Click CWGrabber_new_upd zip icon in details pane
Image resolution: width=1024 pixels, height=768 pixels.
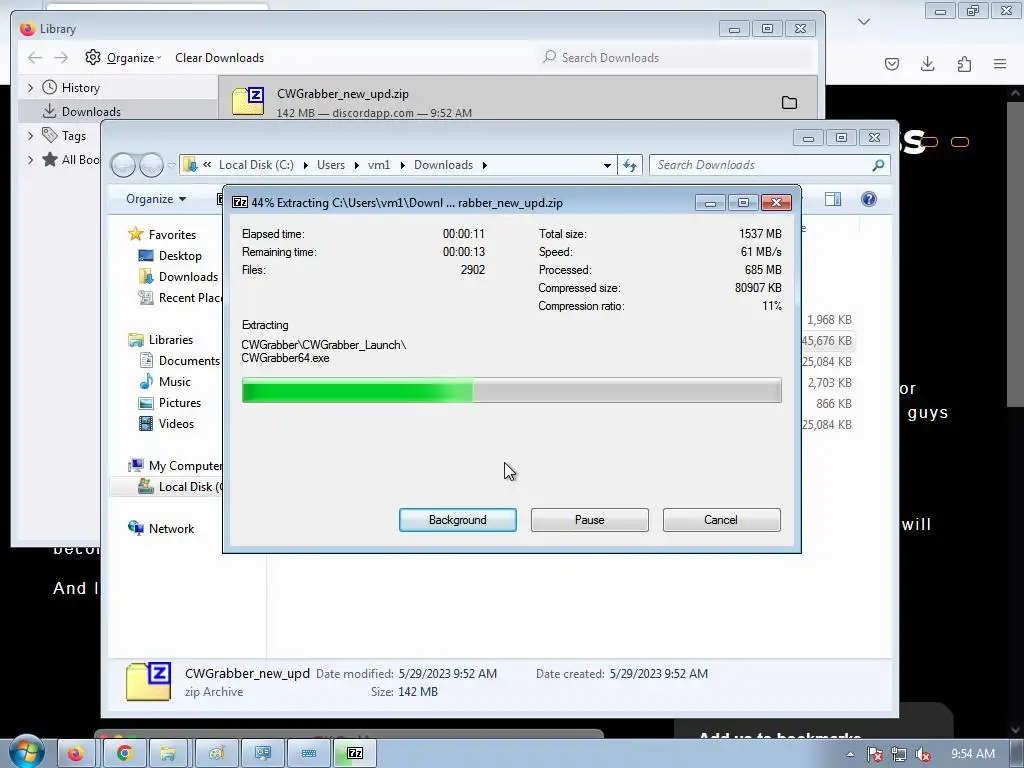148,681
